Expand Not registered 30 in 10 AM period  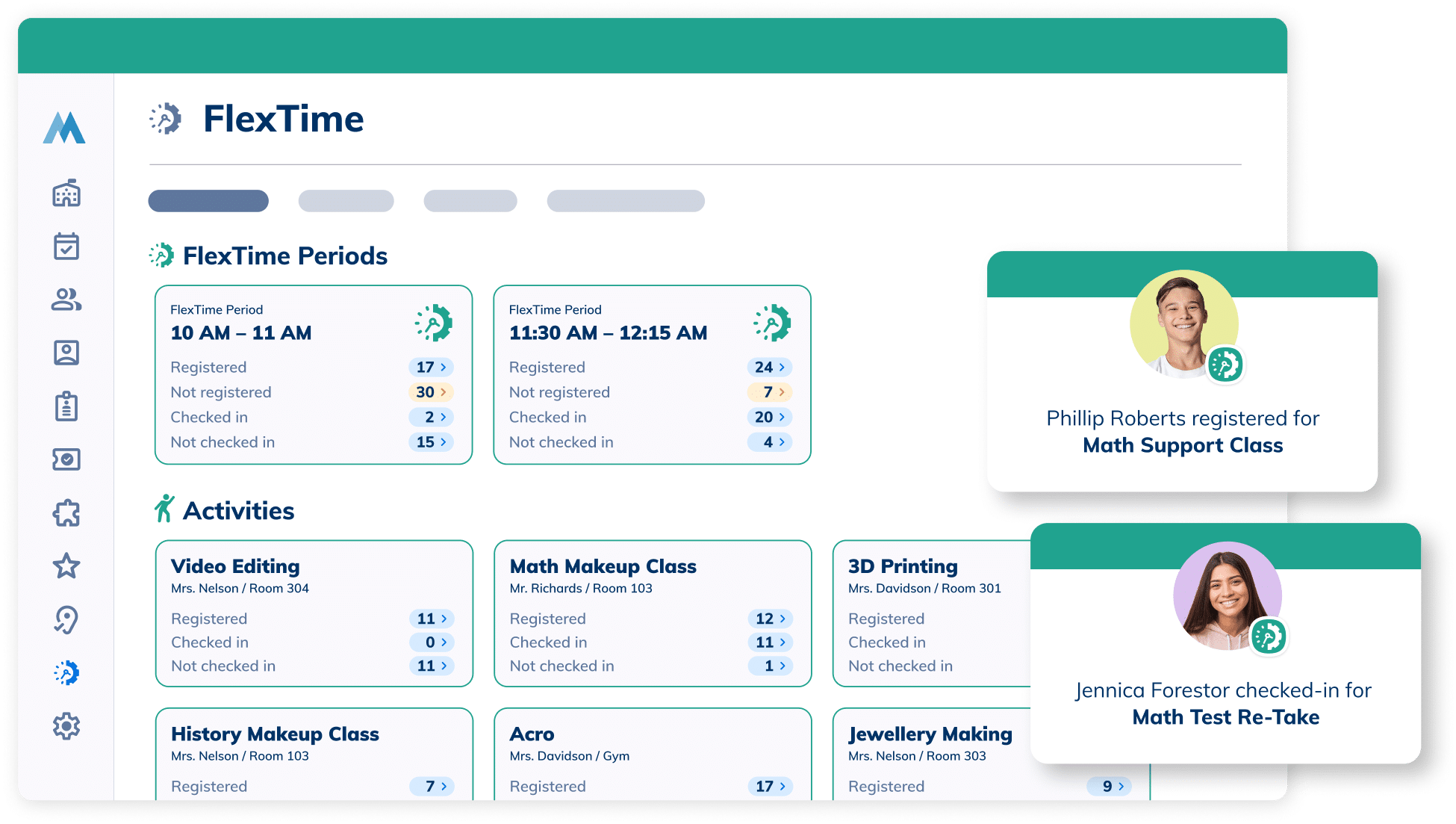[432, 392]
